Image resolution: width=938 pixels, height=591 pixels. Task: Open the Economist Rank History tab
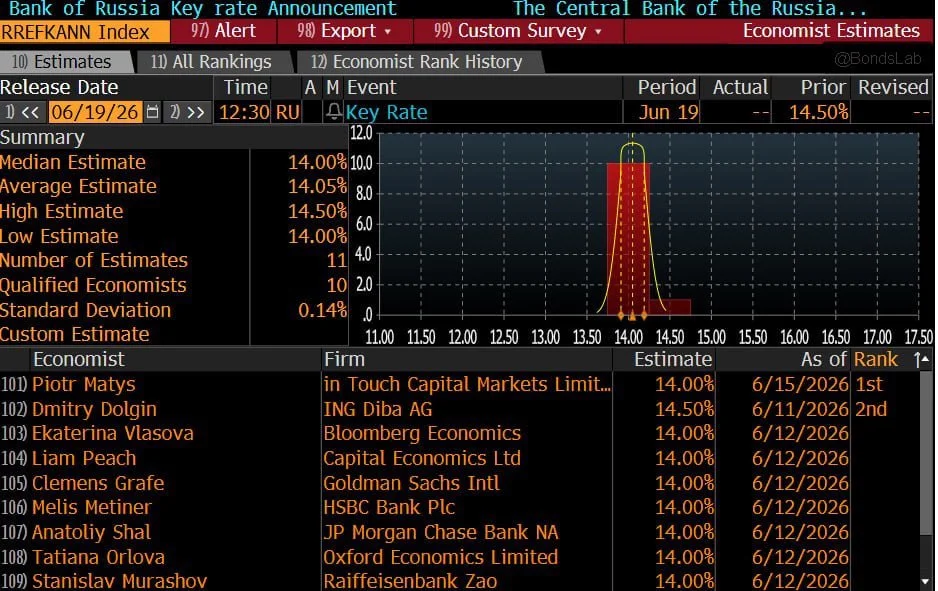tap(417, 62)
